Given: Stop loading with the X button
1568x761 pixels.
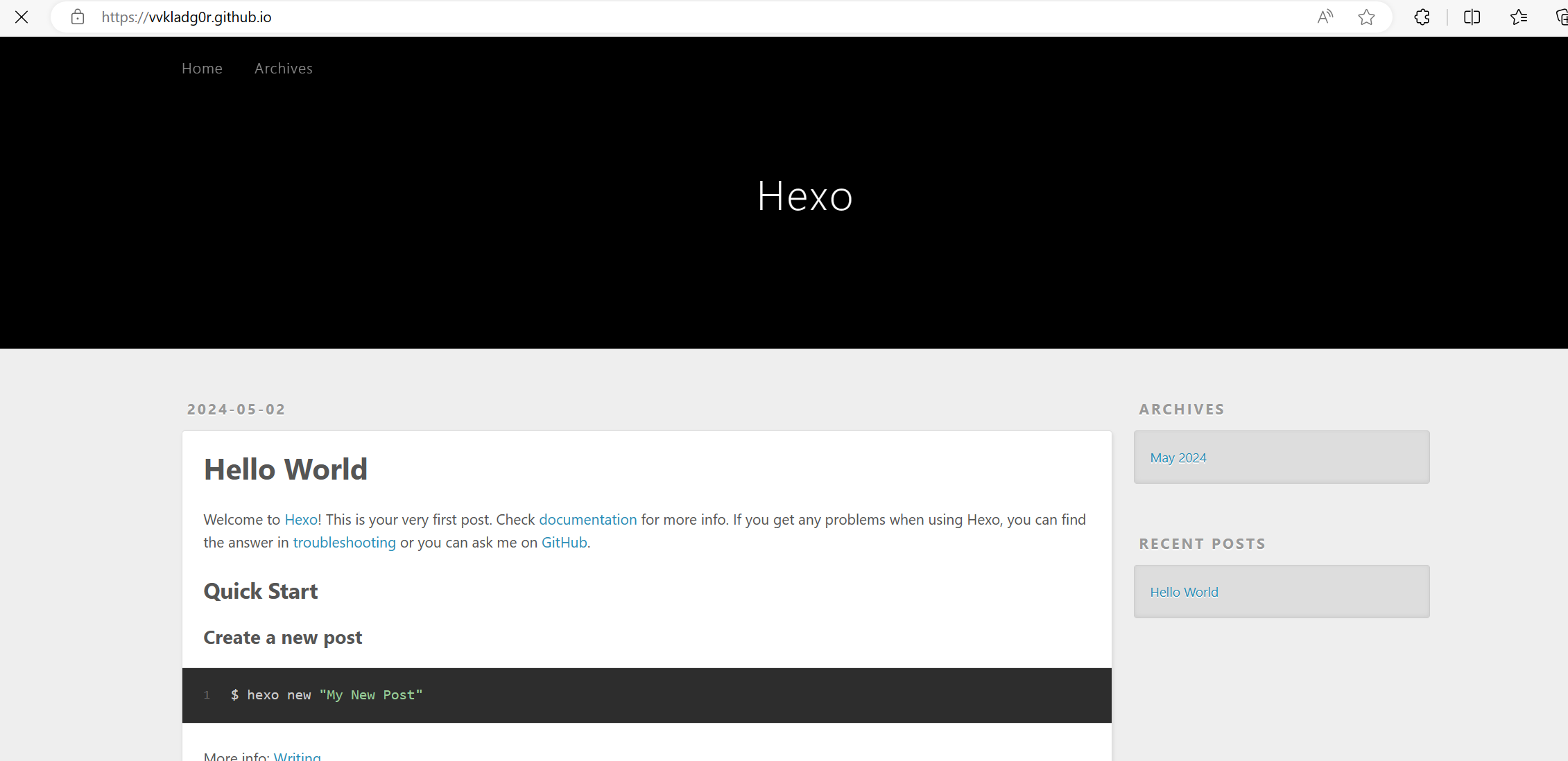Looking at the screenshot, I should (x=21, y=17).
